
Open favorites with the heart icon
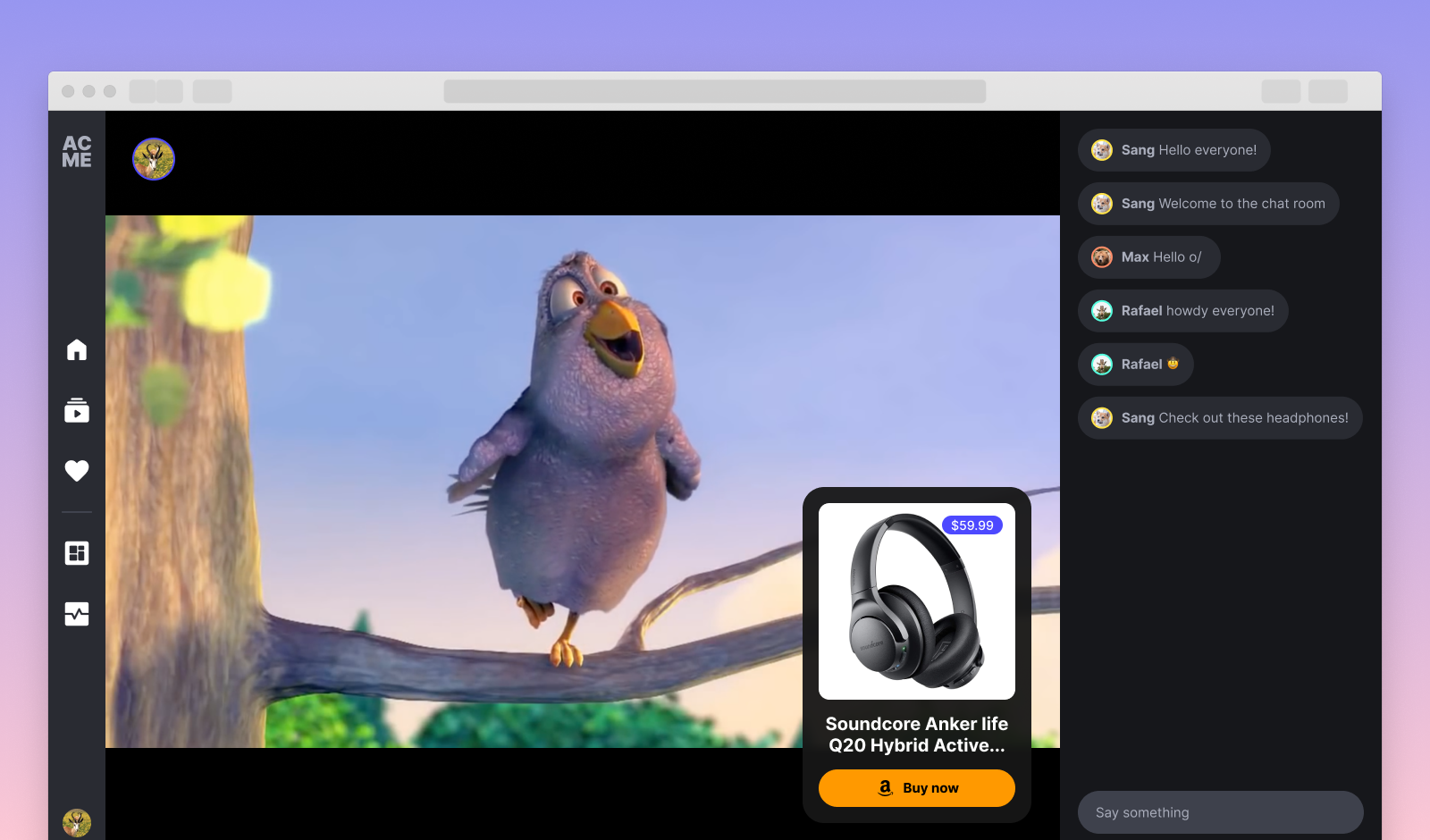(x=77, y=471)
